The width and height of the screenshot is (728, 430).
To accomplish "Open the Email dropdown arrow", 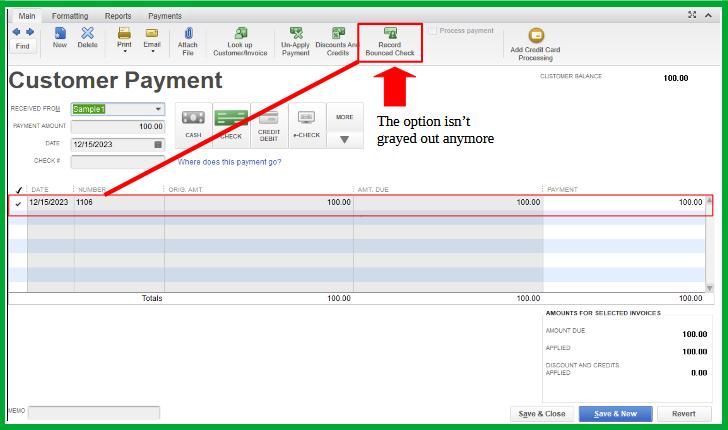I will (152, 51).
